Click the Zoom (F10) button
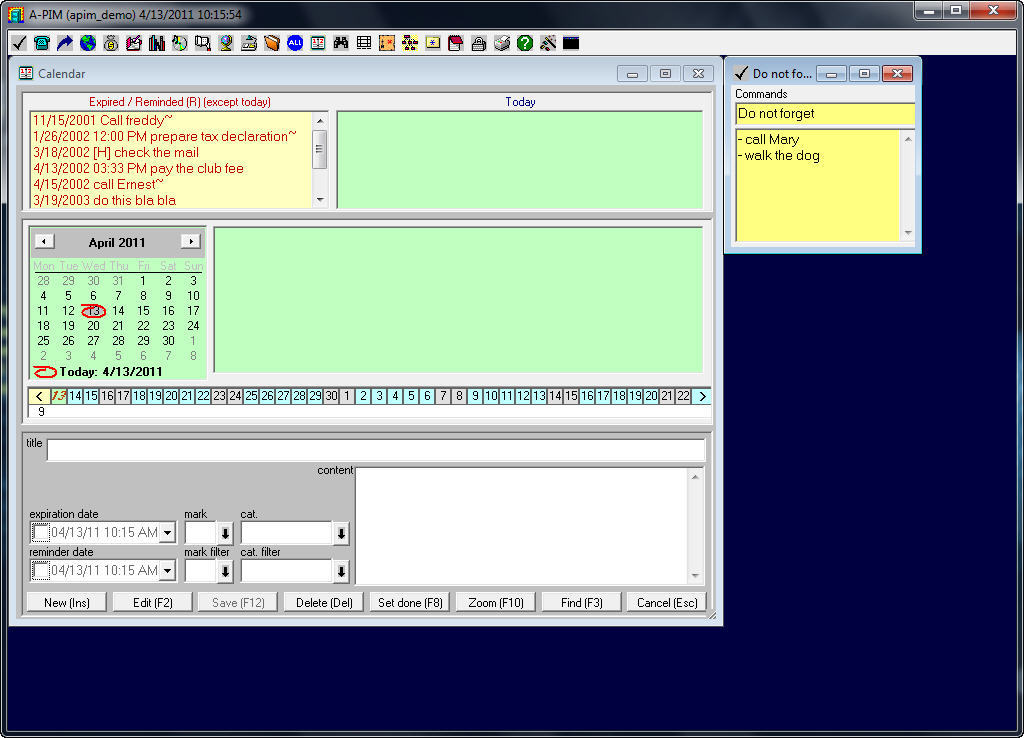The width and height of the screenshot is (1024, 738). pyautogui.click(x=495, y=601)
